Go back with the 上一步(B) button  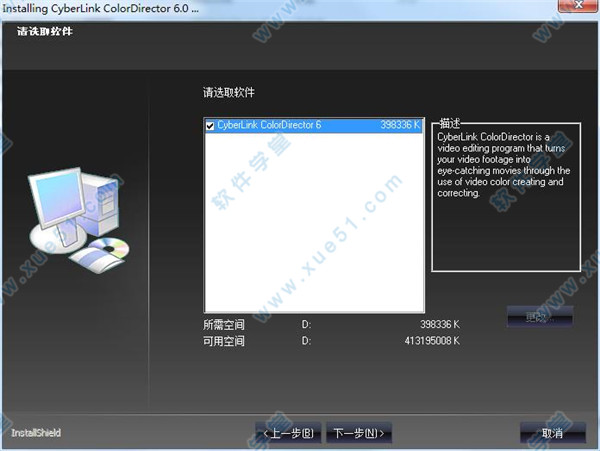click(x=288, y=433)
